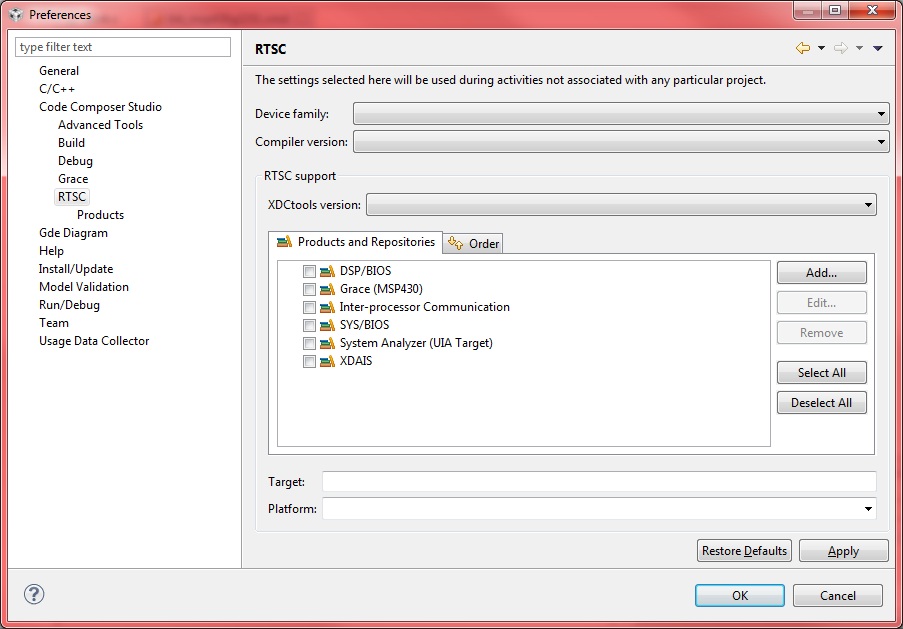
Task: Select General in preferences tree
Action: click(59, 71)
